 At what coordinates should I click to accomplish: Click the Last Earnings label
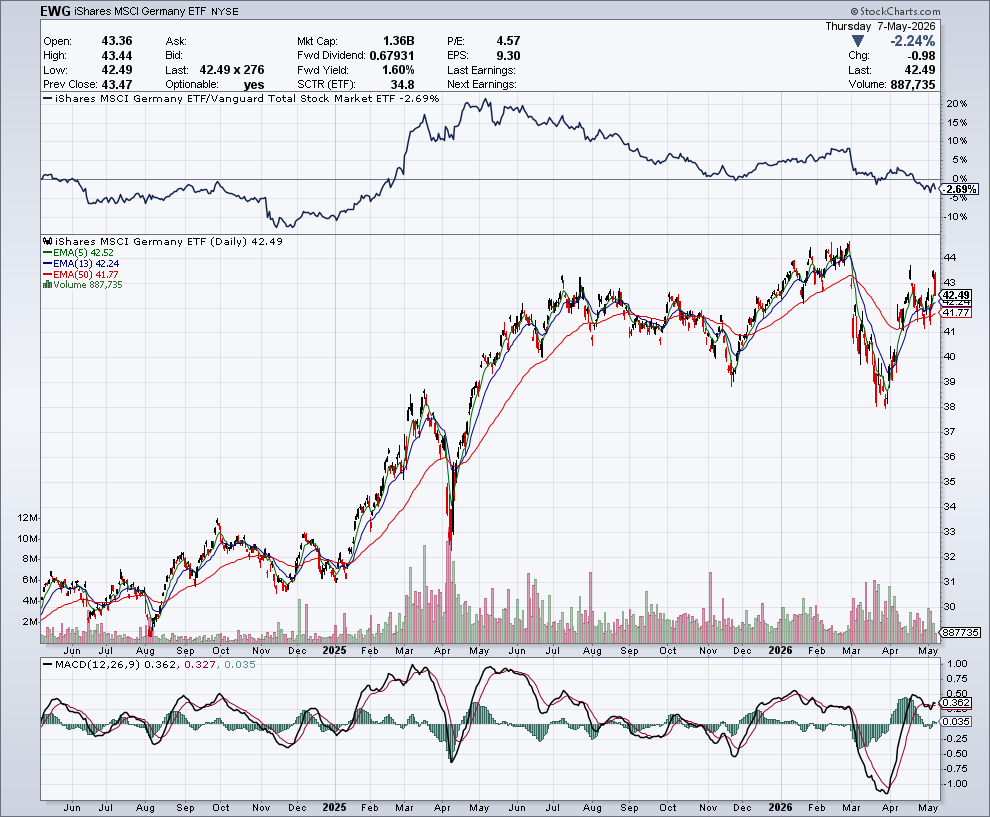(481, 70)
